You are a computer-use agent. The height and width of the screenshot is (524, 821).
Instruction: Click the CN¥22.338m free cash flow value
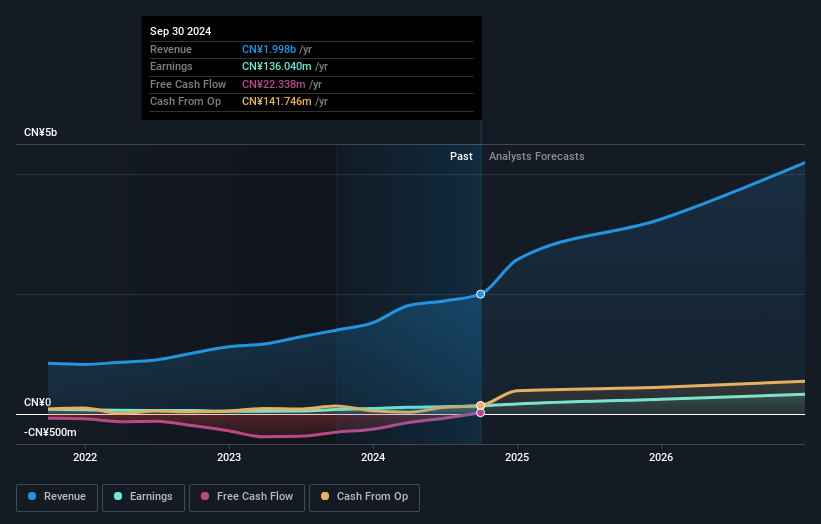[274, 84]
